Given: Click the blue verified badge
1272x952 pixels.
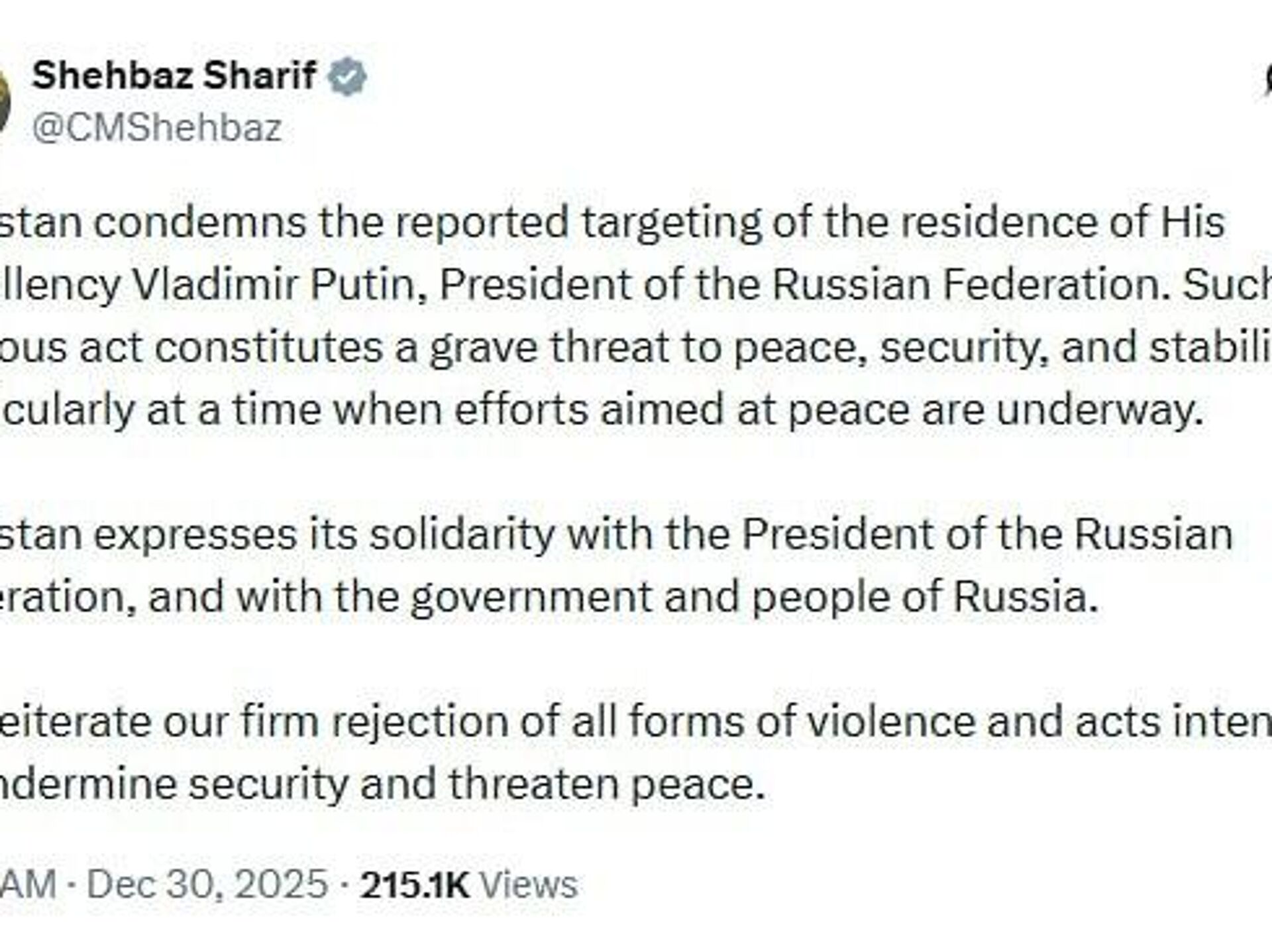Looking at the screenshot, I should click(x=348, y=76).
